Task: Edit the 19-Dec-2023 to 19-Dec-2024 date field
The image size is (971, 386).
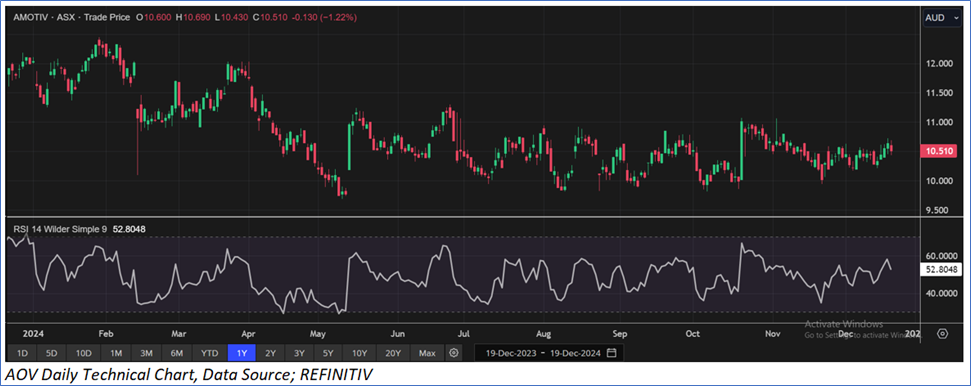Action: point(549,353)
